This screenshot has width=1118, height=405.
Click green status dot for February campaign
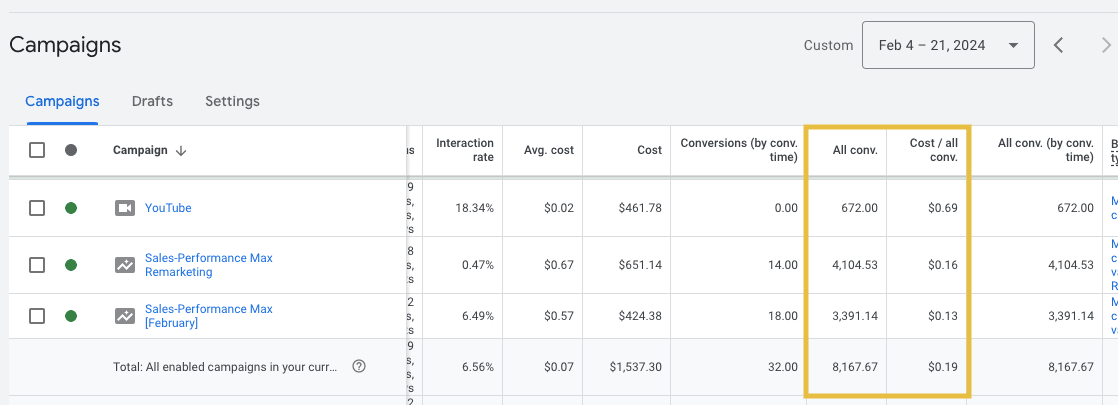coord(71,316)
